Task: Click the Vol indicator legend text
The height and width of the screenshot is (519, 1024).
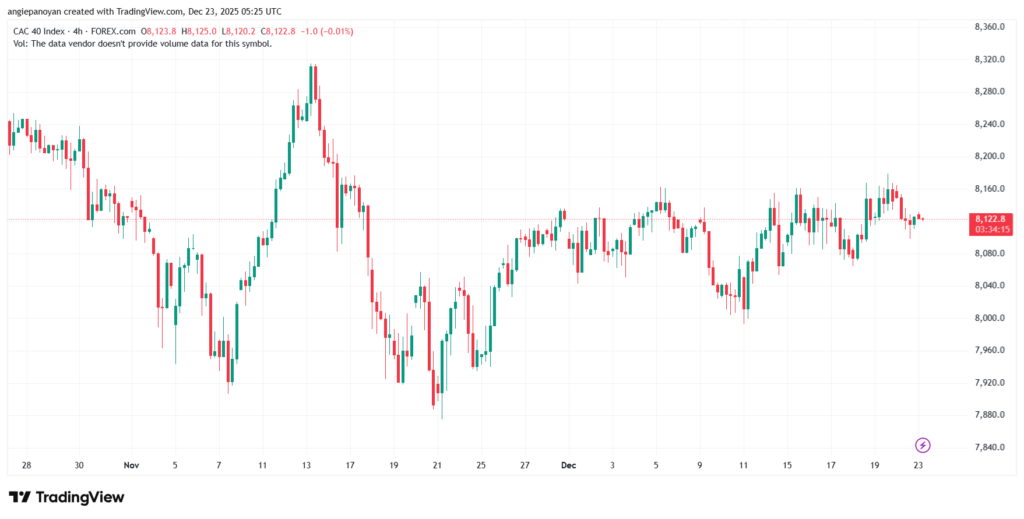Action: [x=140, y=43]
